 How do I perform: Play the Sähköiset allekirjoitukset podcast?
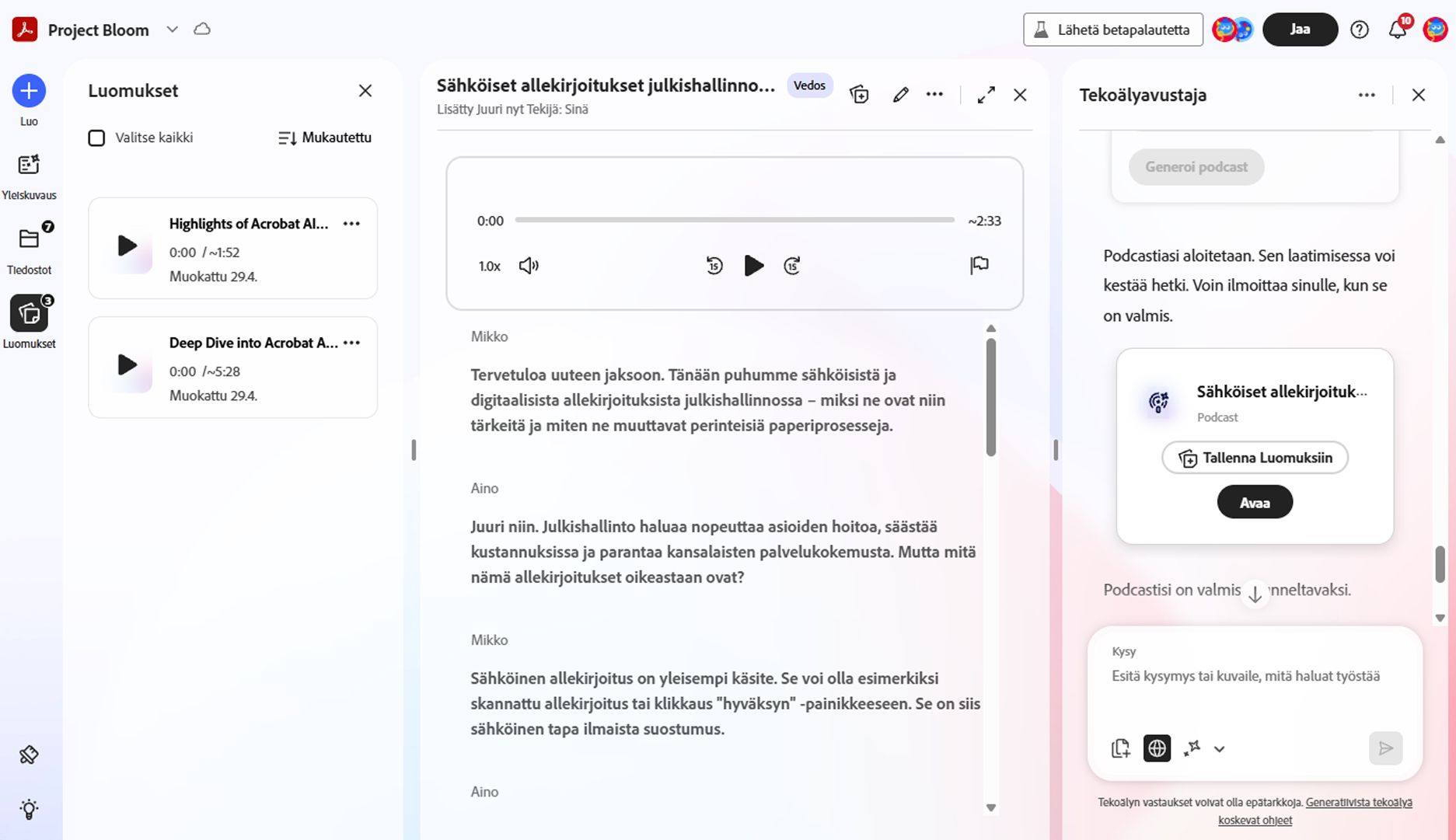coord(753,266)
